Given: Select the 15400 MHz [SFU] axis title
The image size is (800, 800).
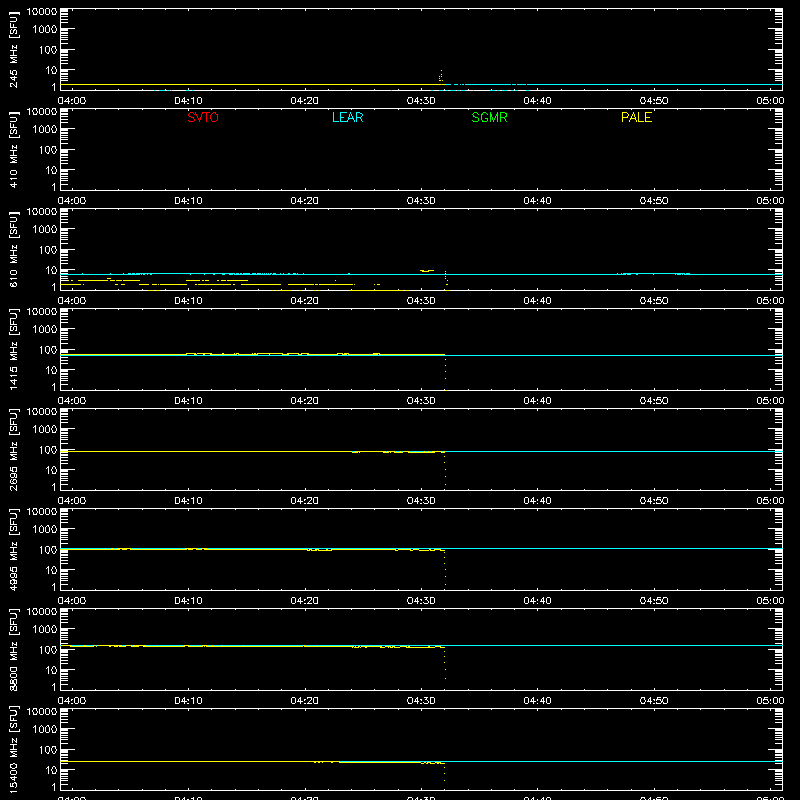Looking at the screenshot, I should click(13, 749).
